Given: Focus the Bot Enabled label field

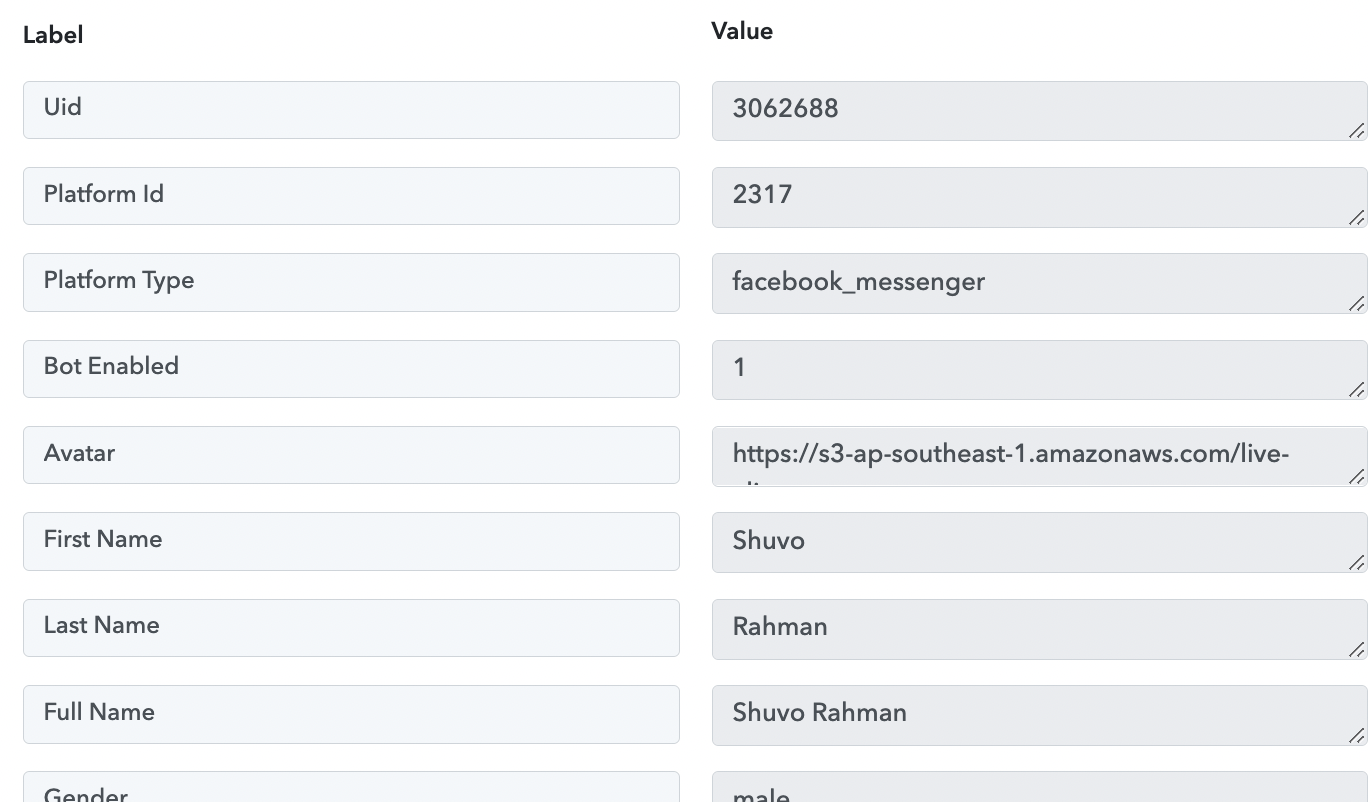Looking at the screenshot, I should tap(351, 368).
